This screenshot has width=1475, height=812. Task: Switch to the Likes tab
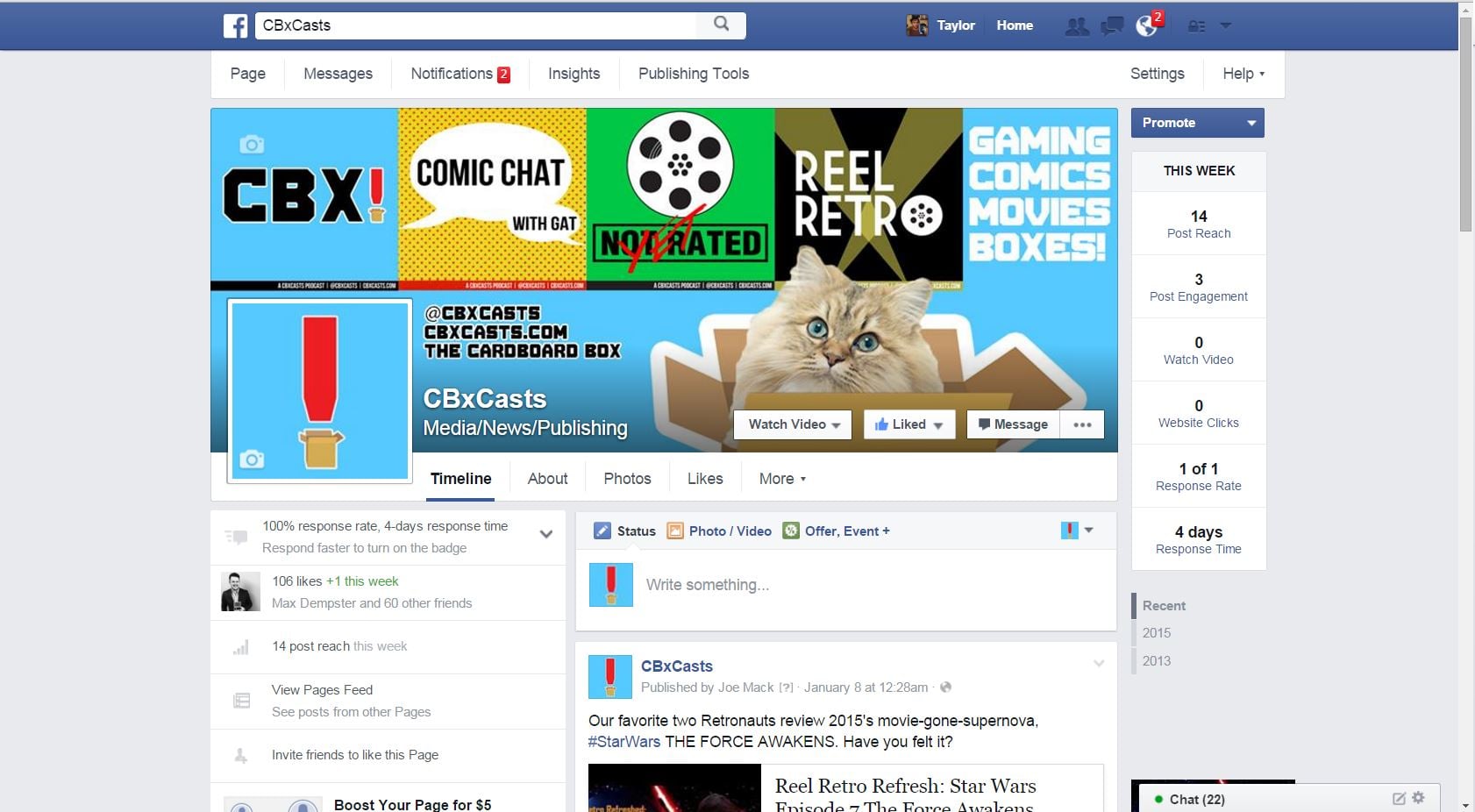(x=705, y=479)
